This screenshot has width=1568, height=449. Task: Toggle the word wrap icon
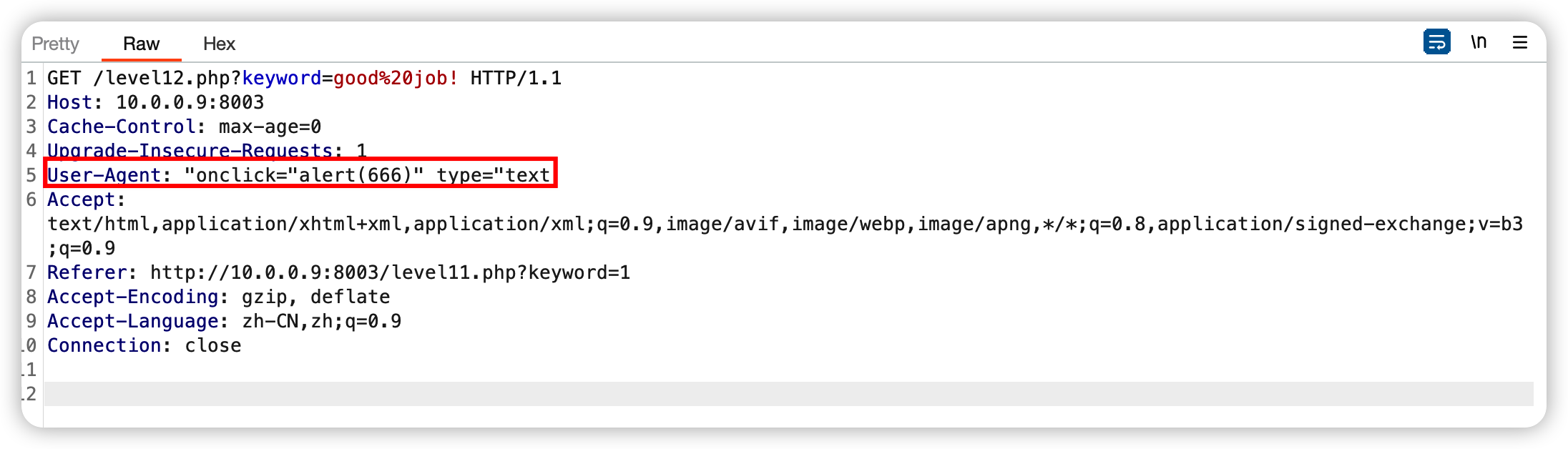coord(1436,42)
